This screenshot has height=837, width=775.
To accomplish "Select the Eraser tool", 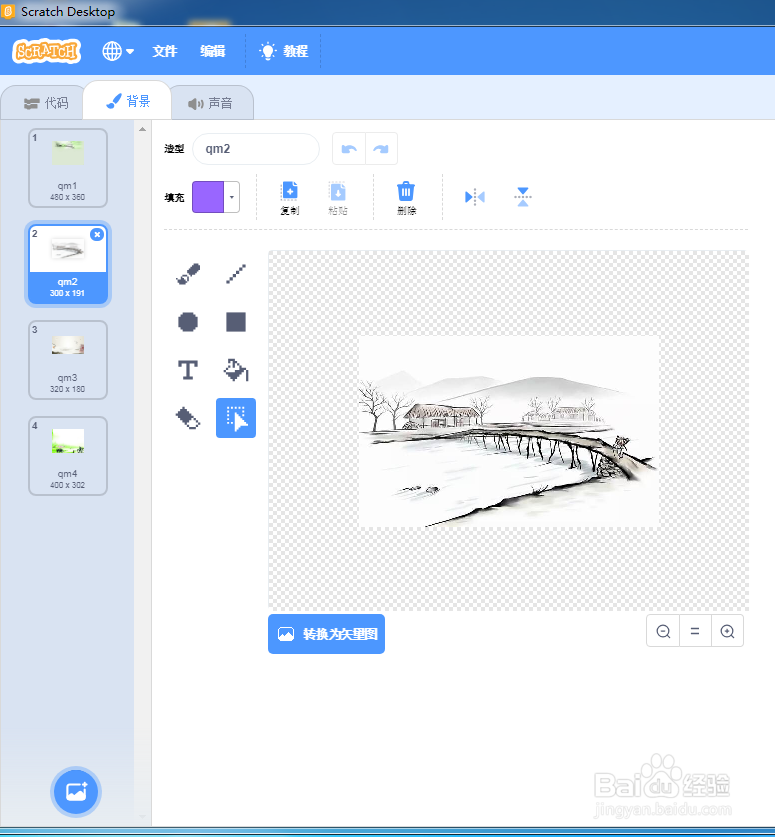I will pyautogui.click(x=188, y=418).
